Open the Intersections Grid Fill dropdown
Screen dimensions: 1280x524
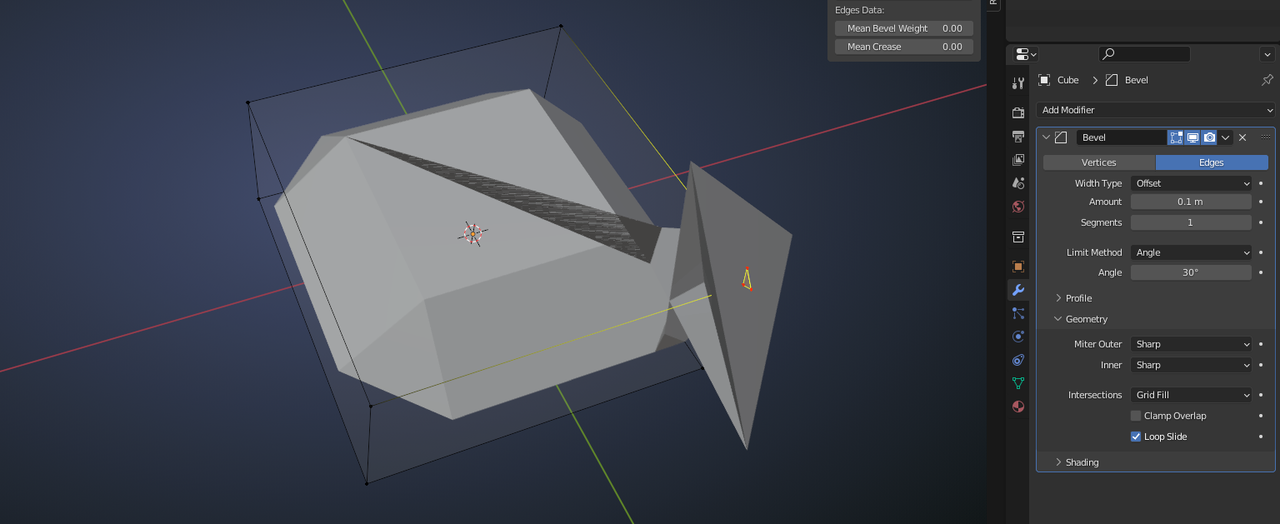coord(1191,395)
